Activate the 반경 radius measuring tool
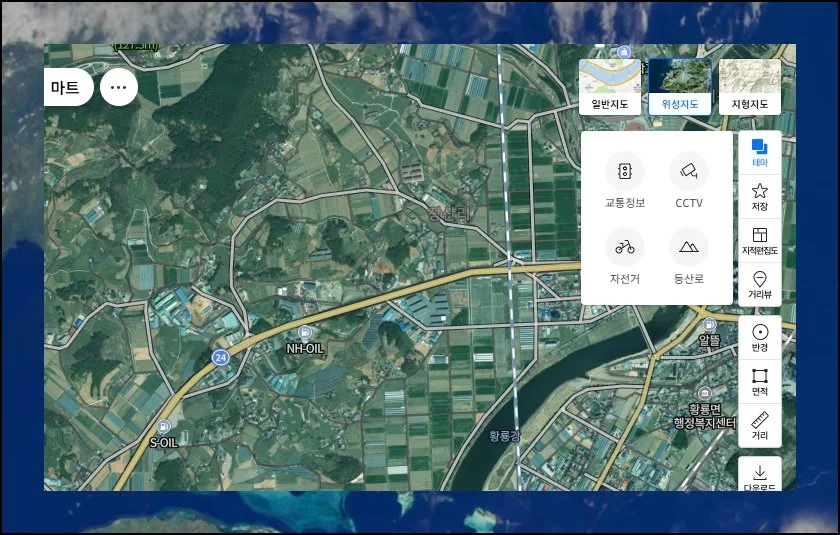 point(759,337)
